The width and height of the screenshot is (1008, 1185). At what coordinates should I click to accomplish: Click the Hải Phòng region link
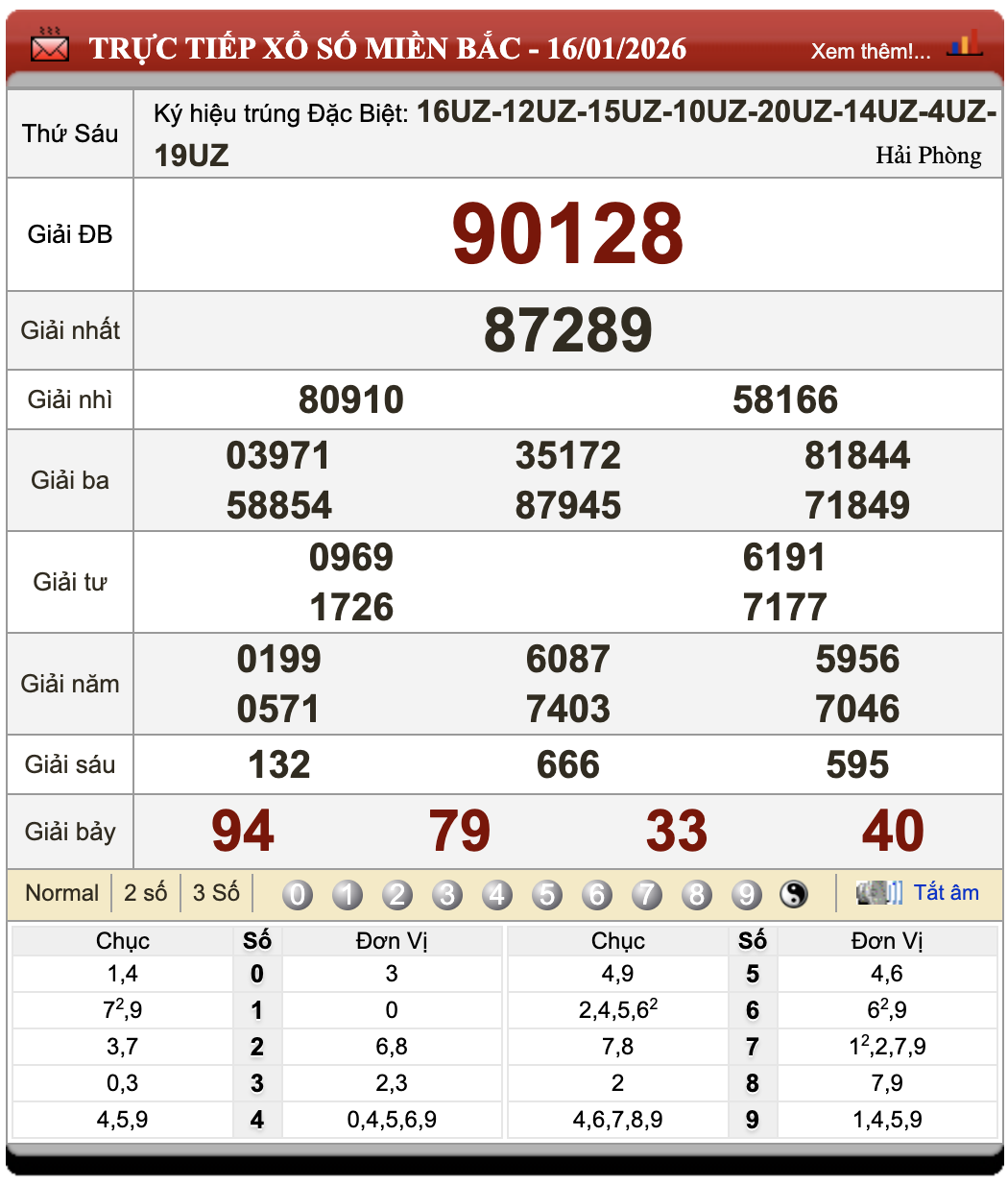pyautogui.click(x=927, y=156)
